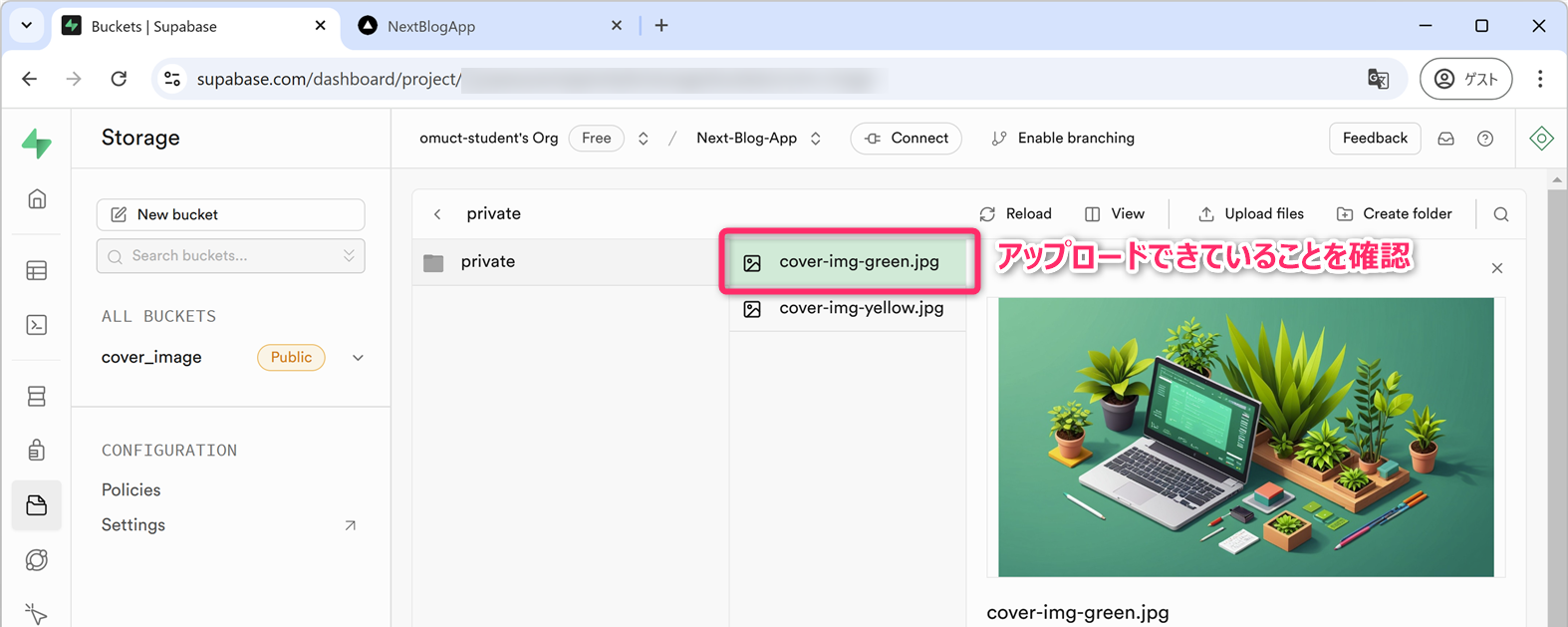The width and height of the screenshot is (1568, 627).
Task: Click the Upload files button
Action: 1250,214
